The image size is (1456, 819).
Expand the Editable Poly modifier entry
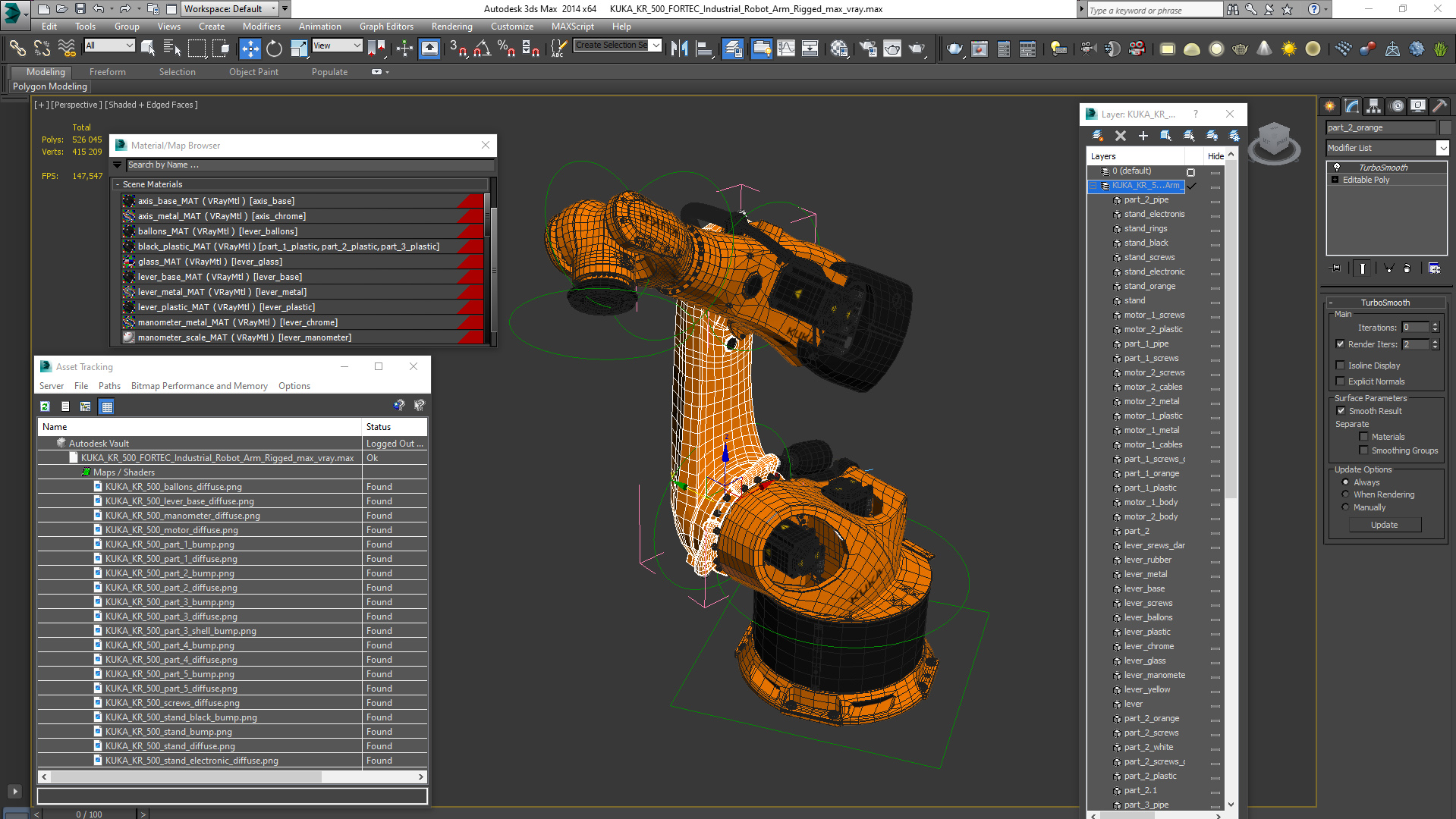coord(1335,180)
